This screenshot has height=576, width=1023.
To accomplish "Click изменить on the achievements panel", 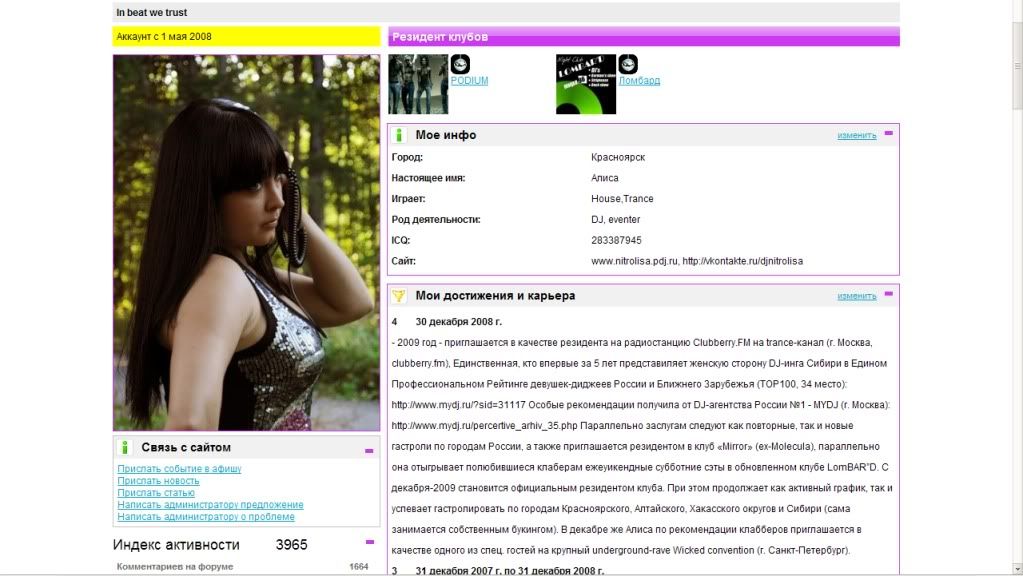I will click(x=858, y=295).
